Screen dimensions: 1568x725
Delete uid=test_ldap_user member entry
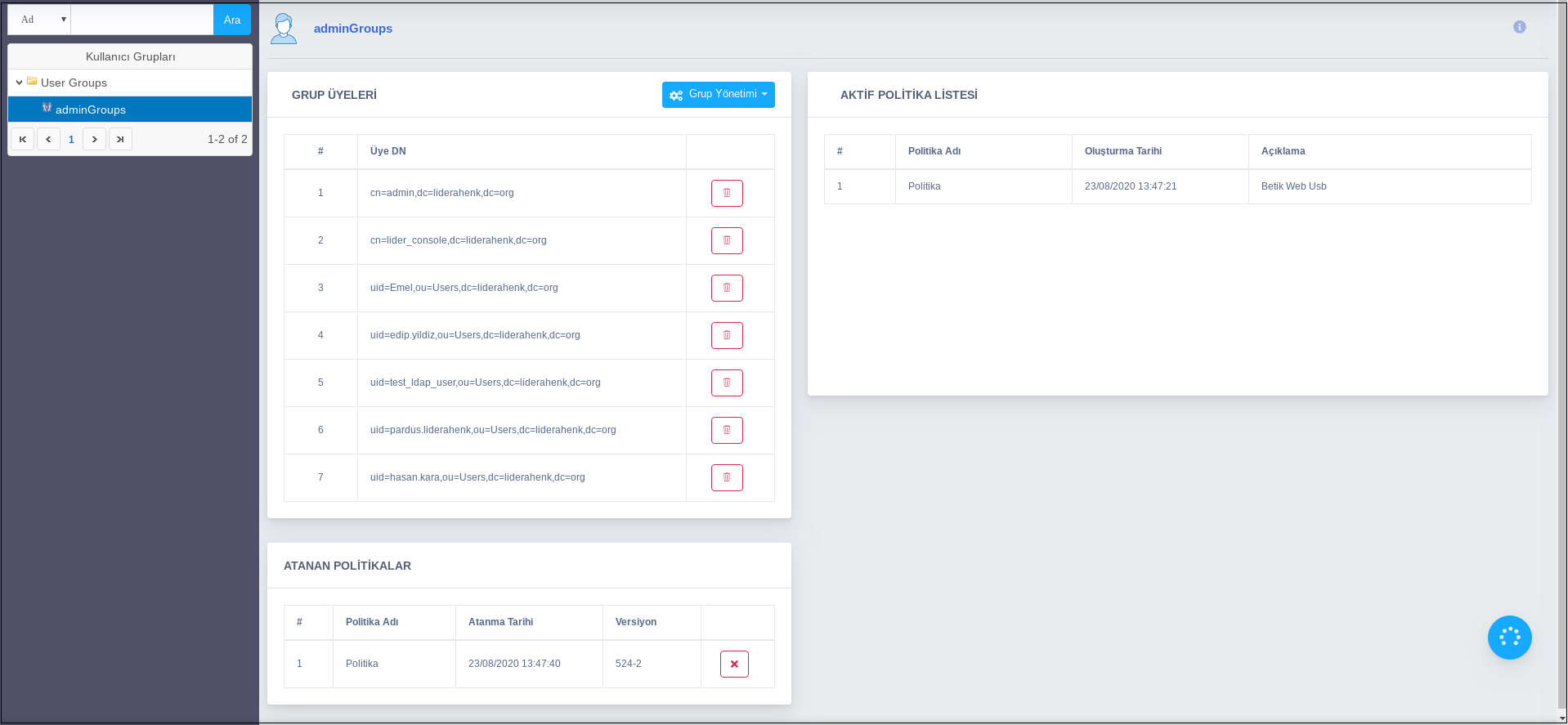click(x=726, y=383)
